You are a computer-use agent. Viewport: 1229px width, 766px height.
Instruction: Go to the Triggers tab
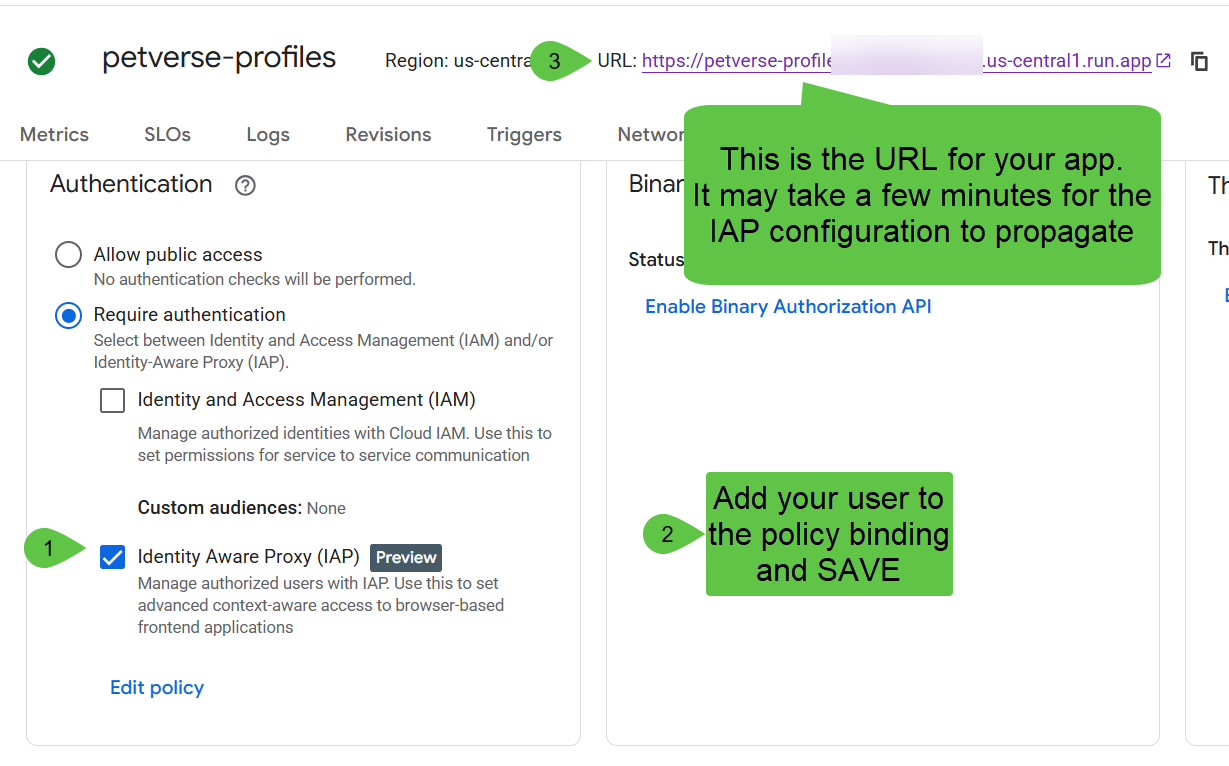click(524, 134)
